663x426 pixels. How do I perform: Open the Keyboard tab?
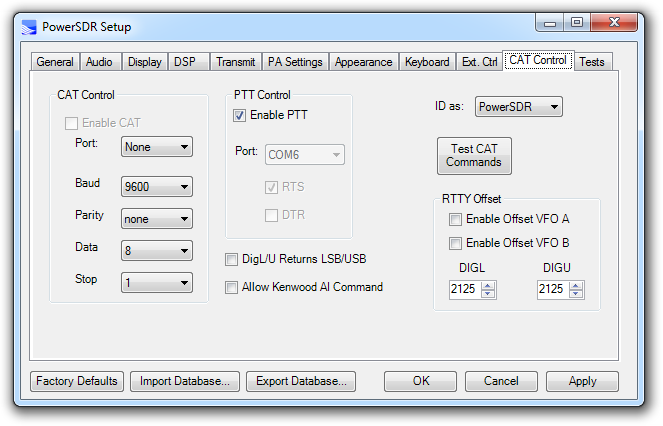coord(427,62)
